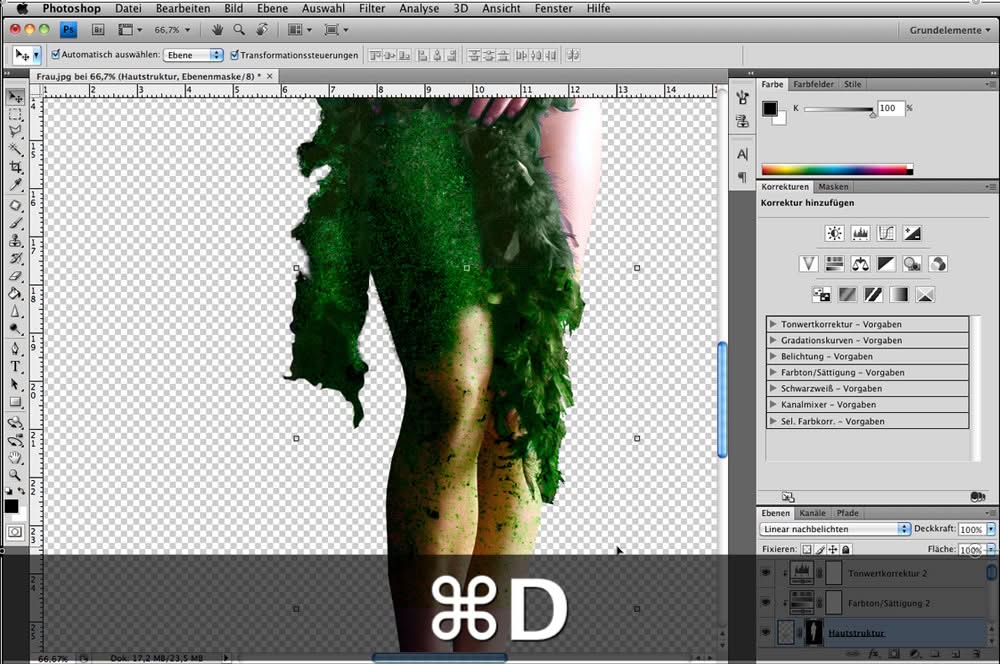
Task: Expand 'Belichtung – Vorgaben' presets
Action: coord(773,356)
